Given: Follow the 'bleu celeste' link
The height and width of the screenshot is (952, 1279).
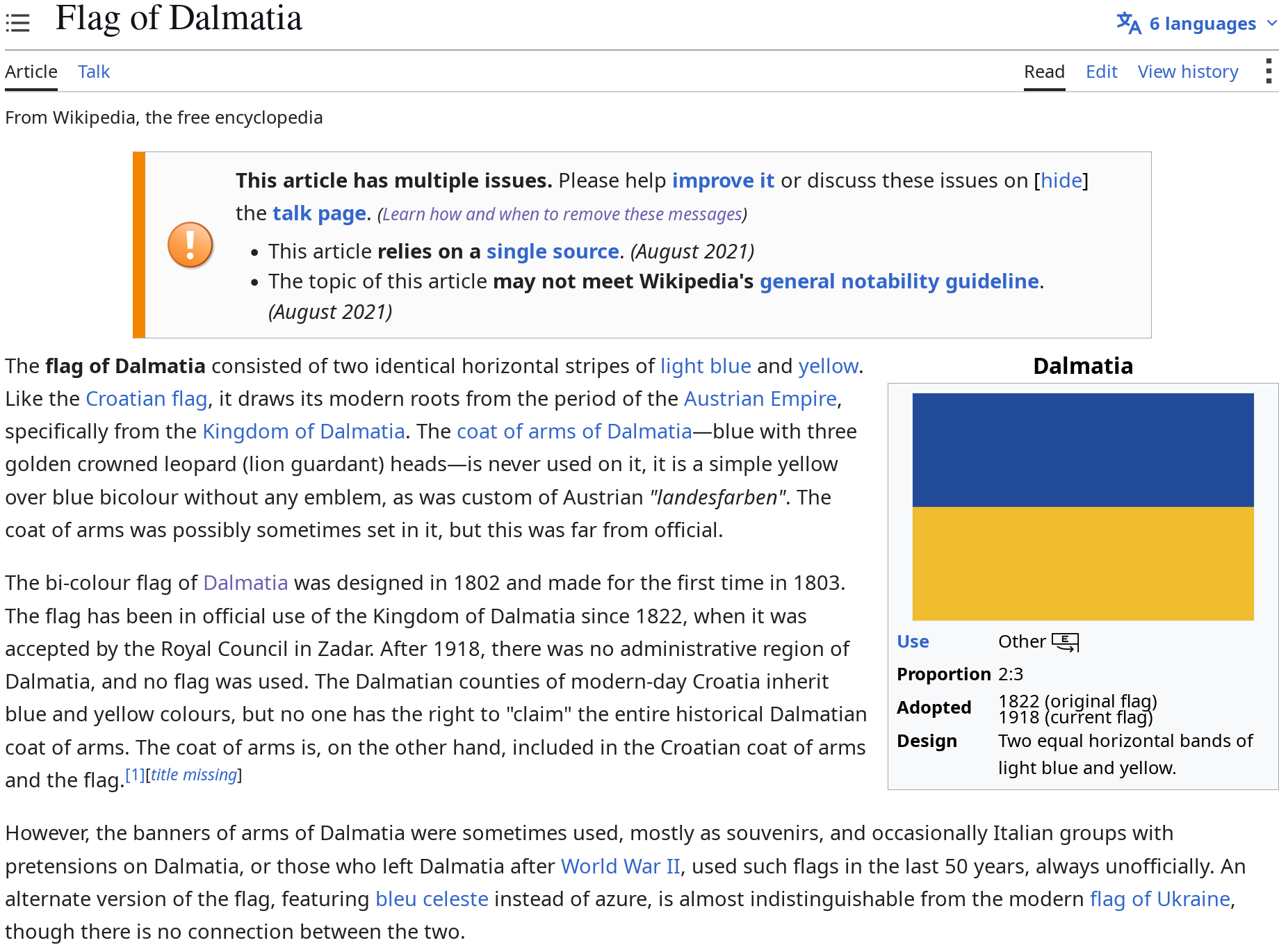Looking at the screenshot, I should (432, 899).
